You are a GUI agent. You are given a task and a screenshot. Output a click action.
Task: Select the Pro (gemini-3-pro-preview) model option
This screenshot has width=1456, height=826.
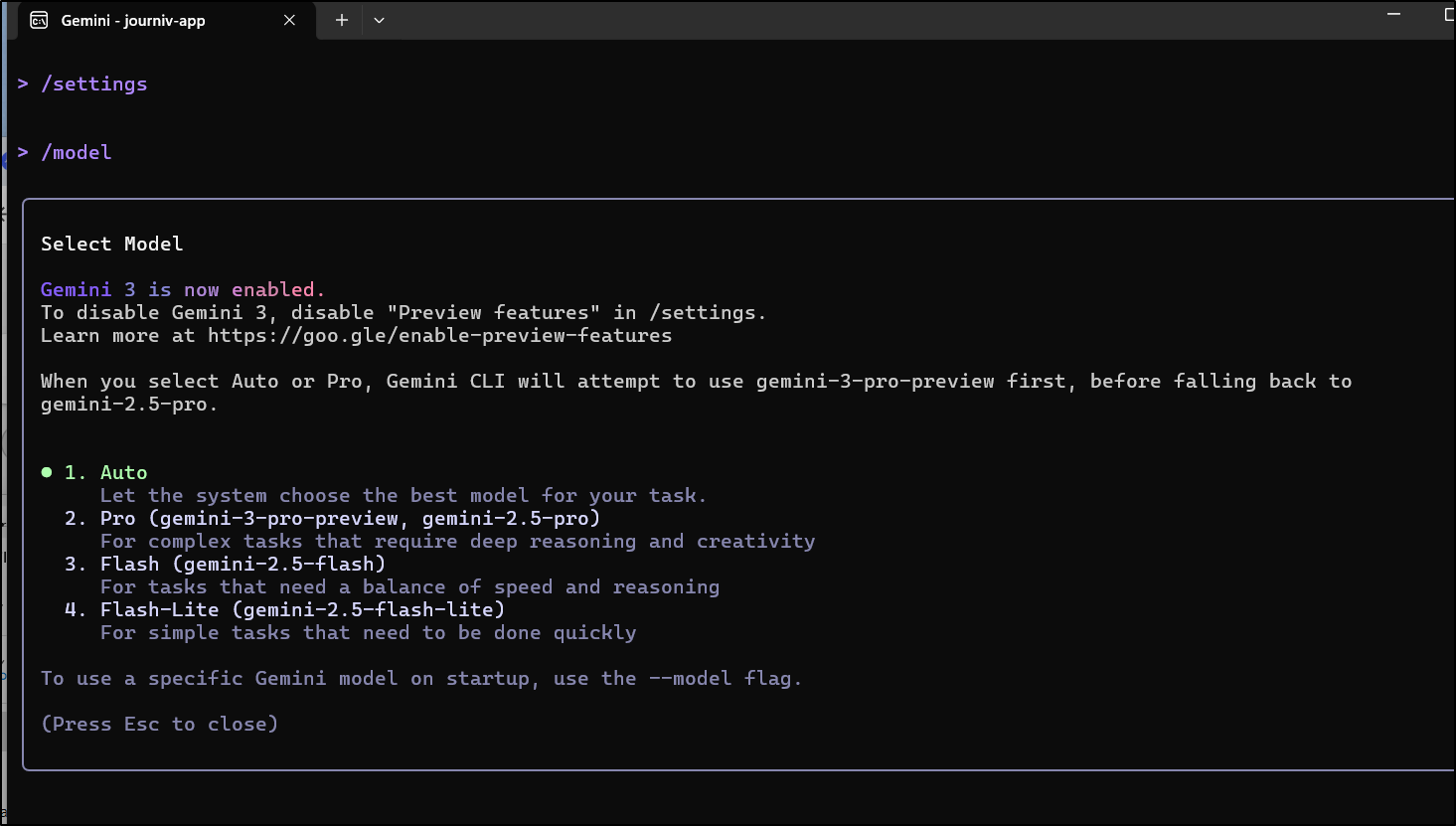click(x=349, y=518)
